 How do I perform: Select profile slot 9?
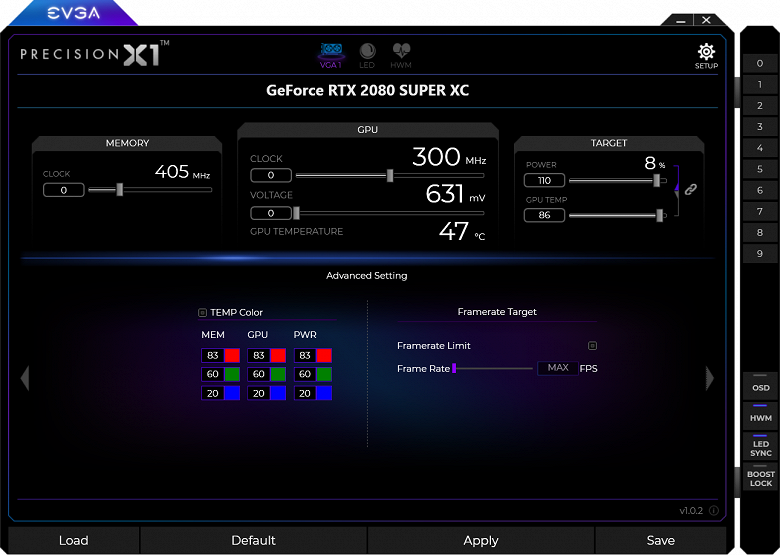760,254
